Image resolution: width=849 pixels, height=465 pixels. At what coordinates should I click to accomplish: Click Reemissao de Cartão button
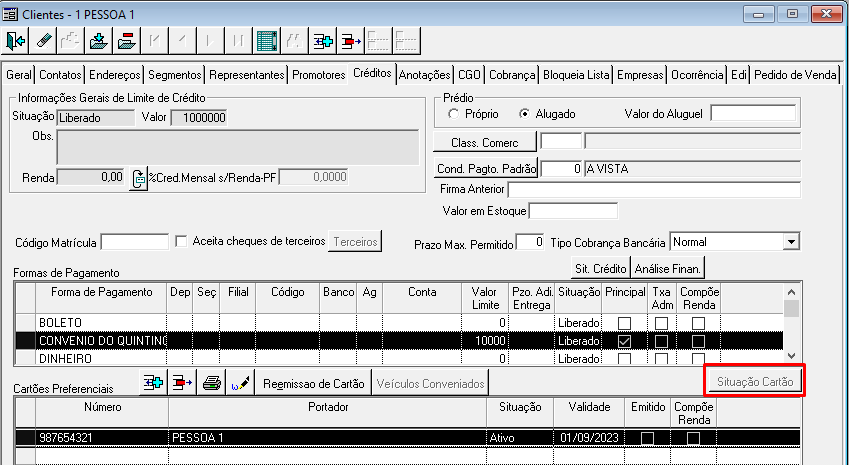click(x=314, y=383)
